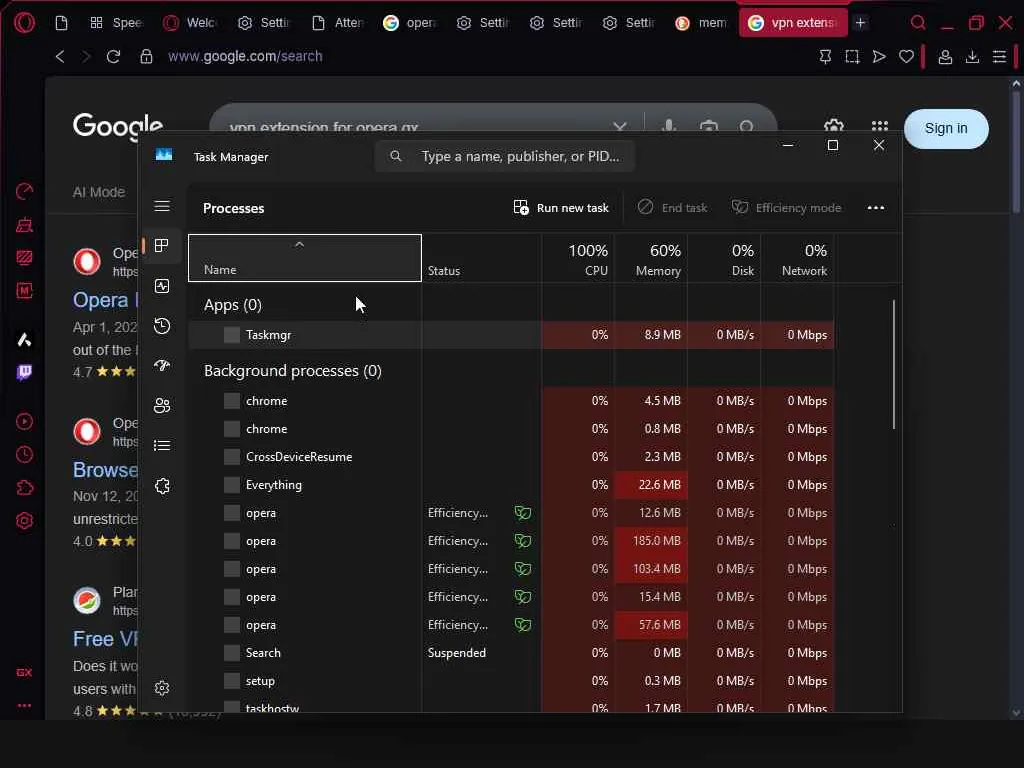
Task: Sort processes by Disk column
Action: (x=724, y=258)
